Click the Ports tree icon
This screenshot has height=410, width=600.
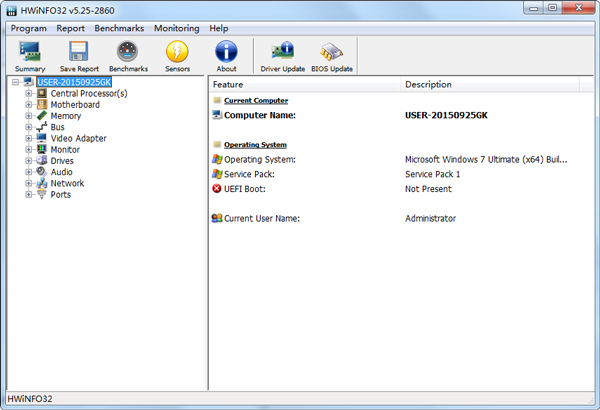point(42,194)
